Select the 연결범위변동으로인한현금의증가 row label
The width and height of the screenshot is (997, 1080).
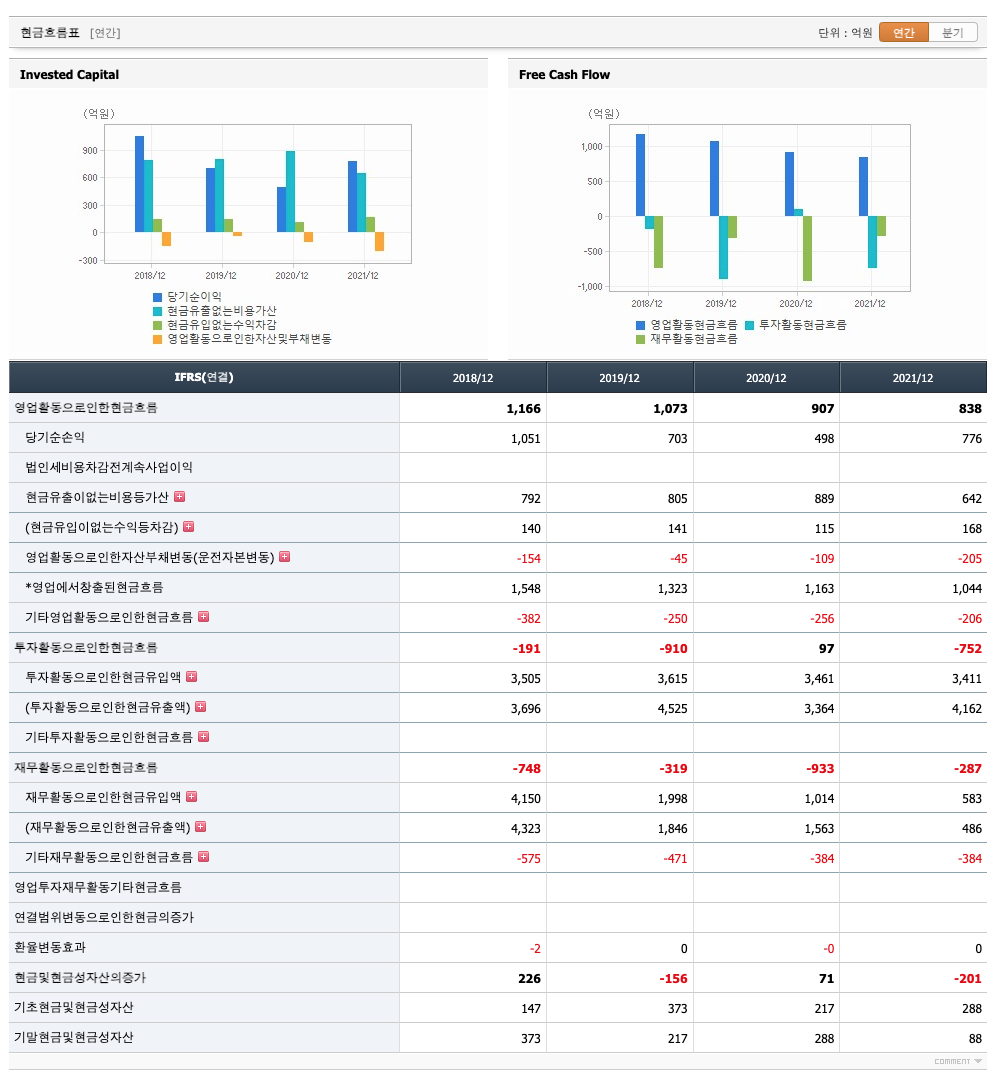[x=104, y=917]
